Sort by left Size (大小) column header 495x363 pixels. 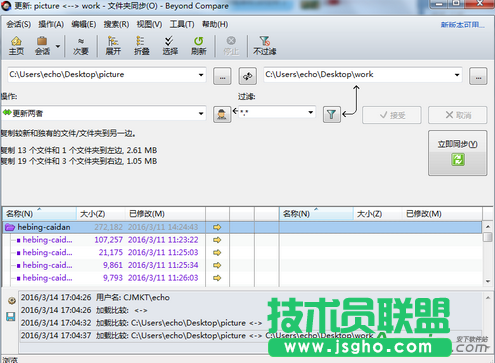101,214
